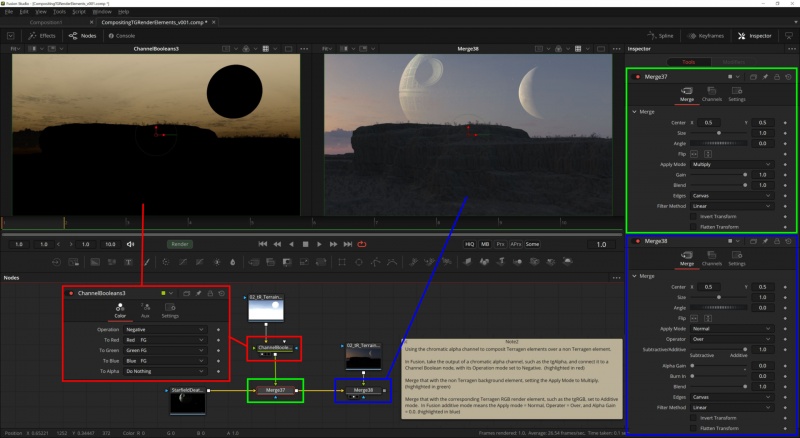
Task: Click horizontal Flip icon in Merge37
Action: click(x=694, y=154)
